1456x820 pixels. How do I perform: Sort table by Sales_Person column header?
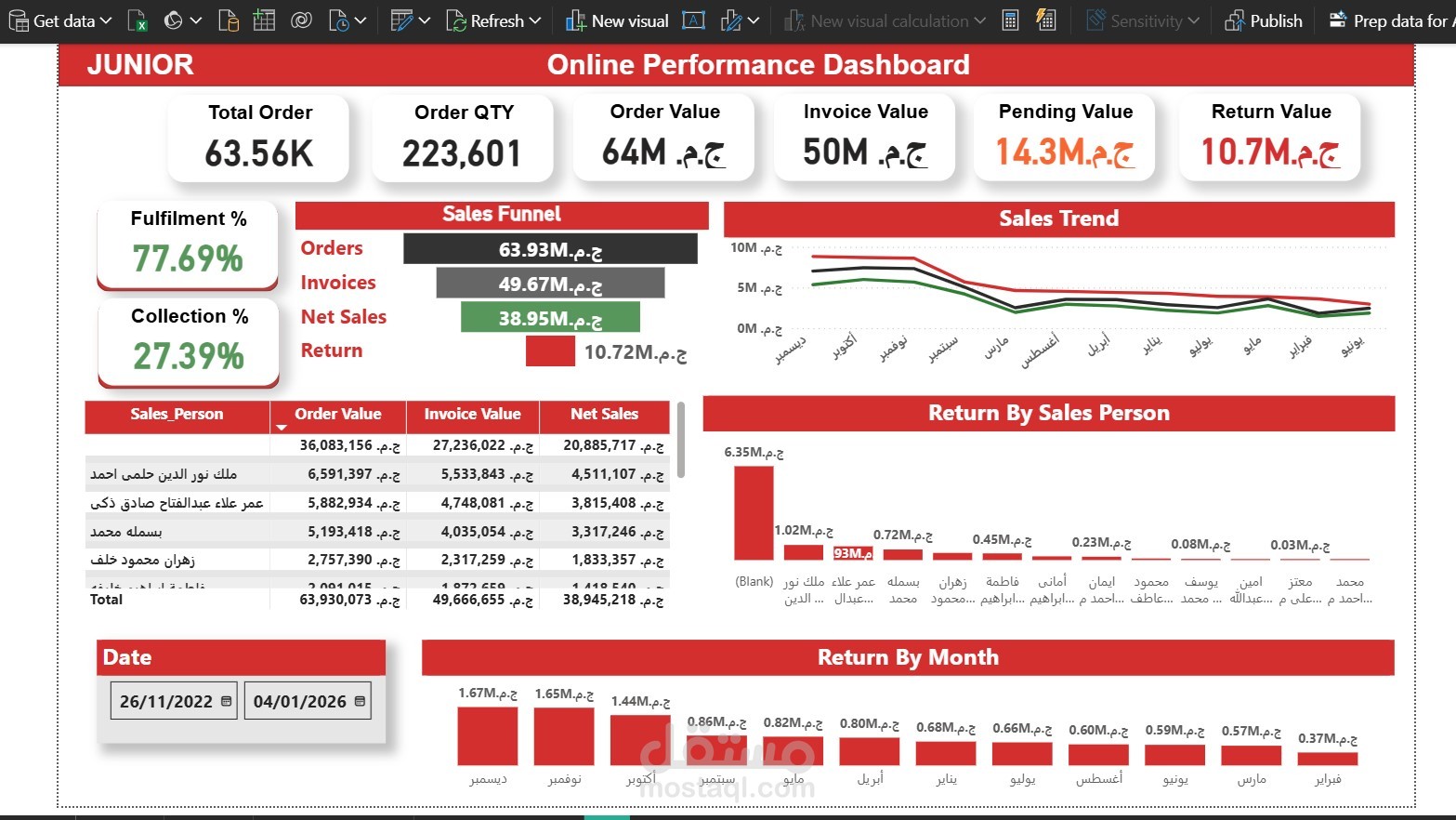click(x=177, y=415)
